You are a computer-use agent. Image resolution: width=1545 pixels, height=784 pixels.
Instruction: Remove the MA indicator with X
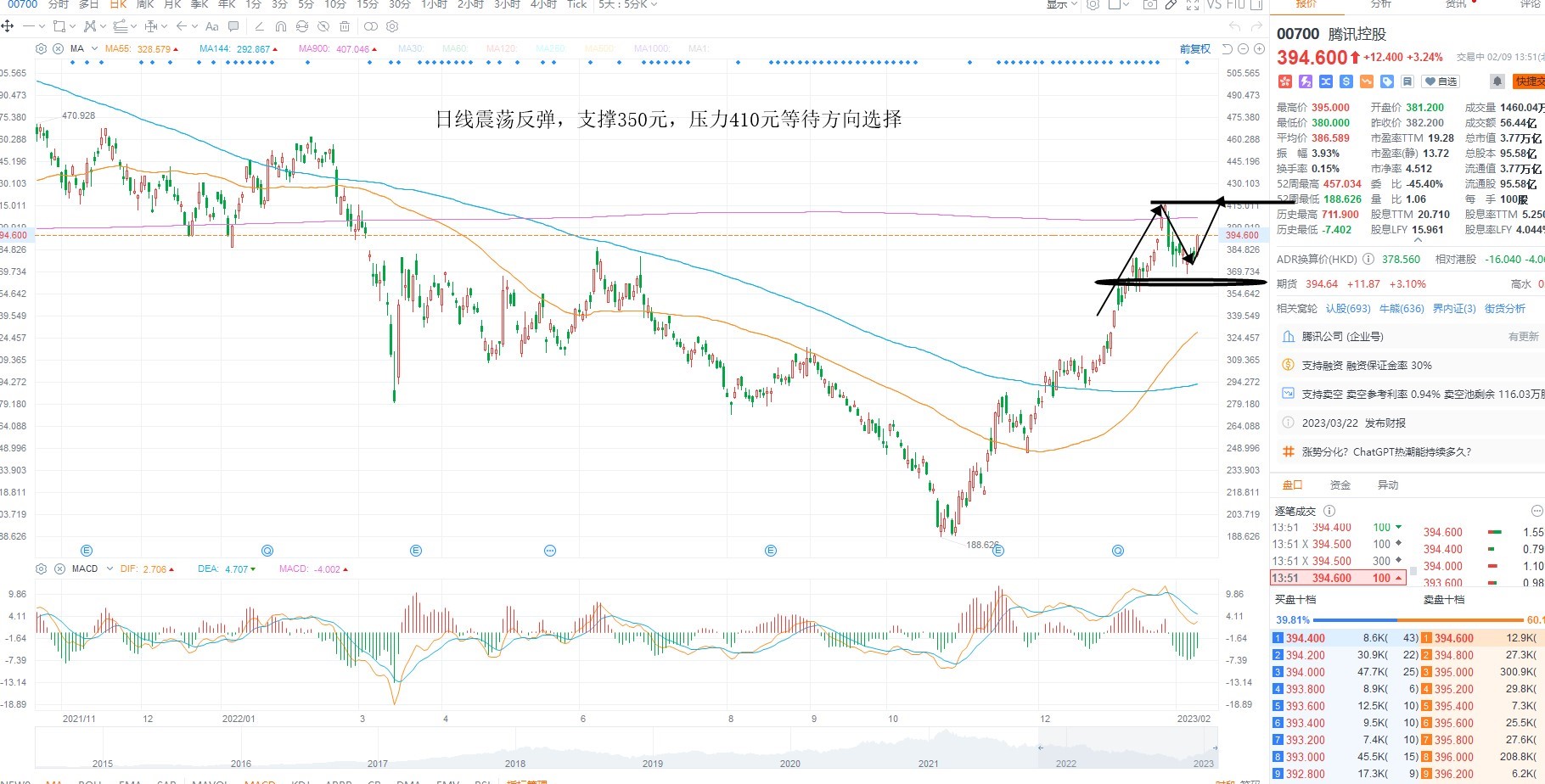click(58, 49)
